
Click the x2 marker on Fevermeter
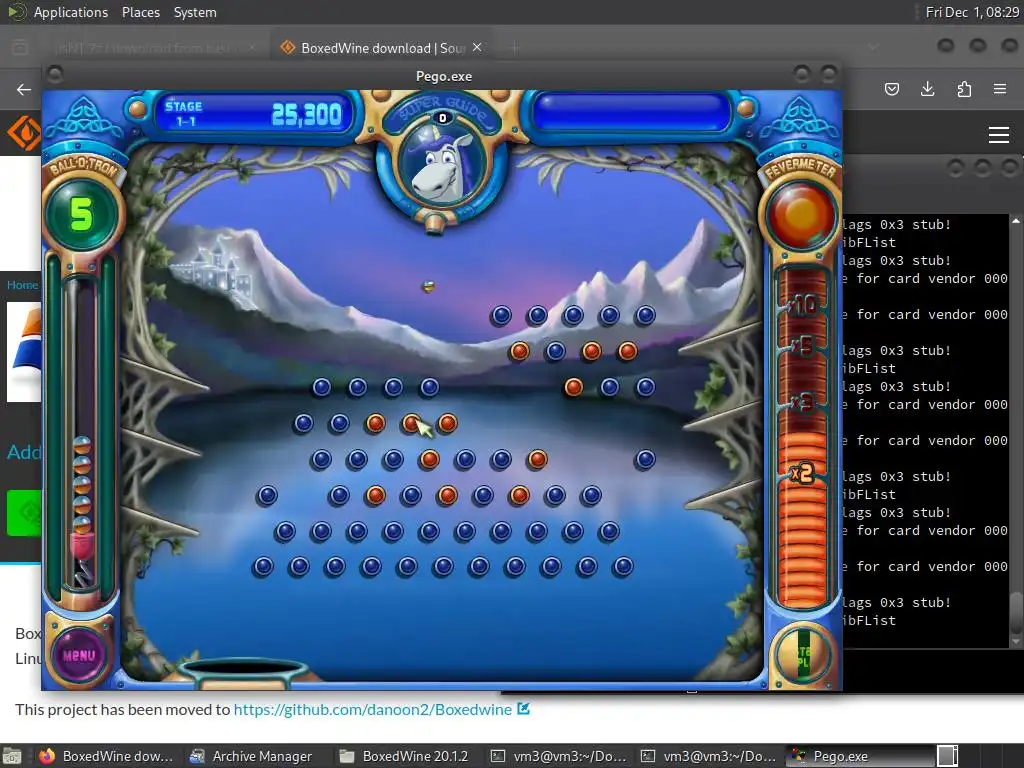click(x=802, y=472)
